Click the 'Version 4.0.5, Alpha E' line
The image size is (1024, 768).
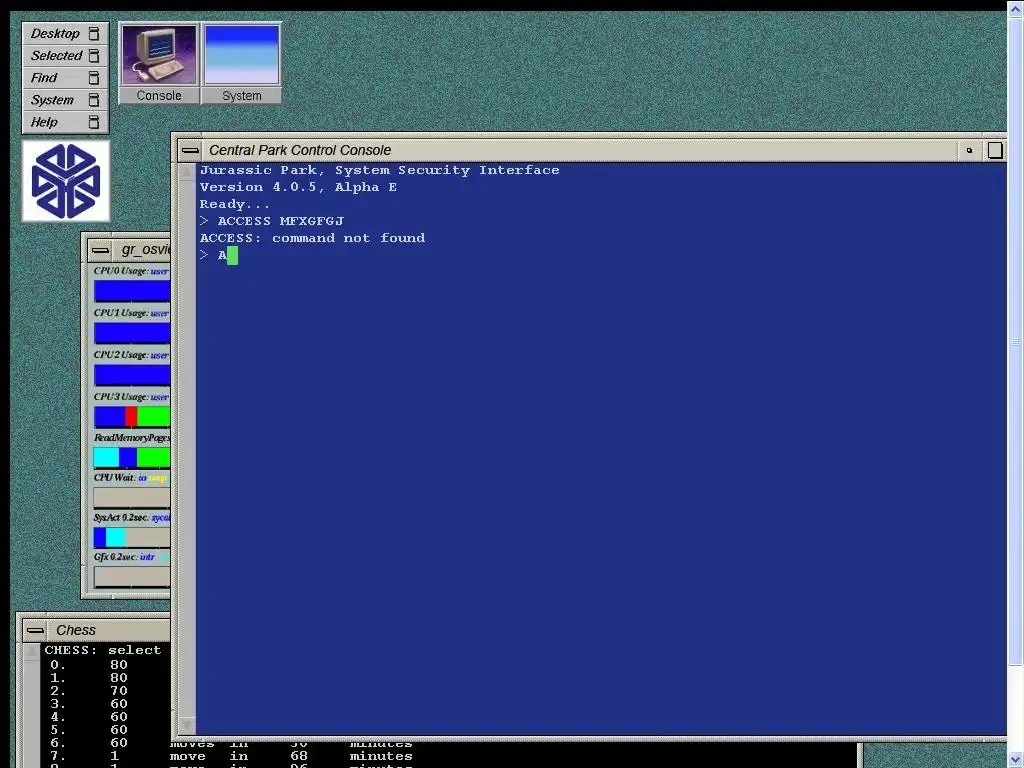pyautogui.click(x=298, y=187)
